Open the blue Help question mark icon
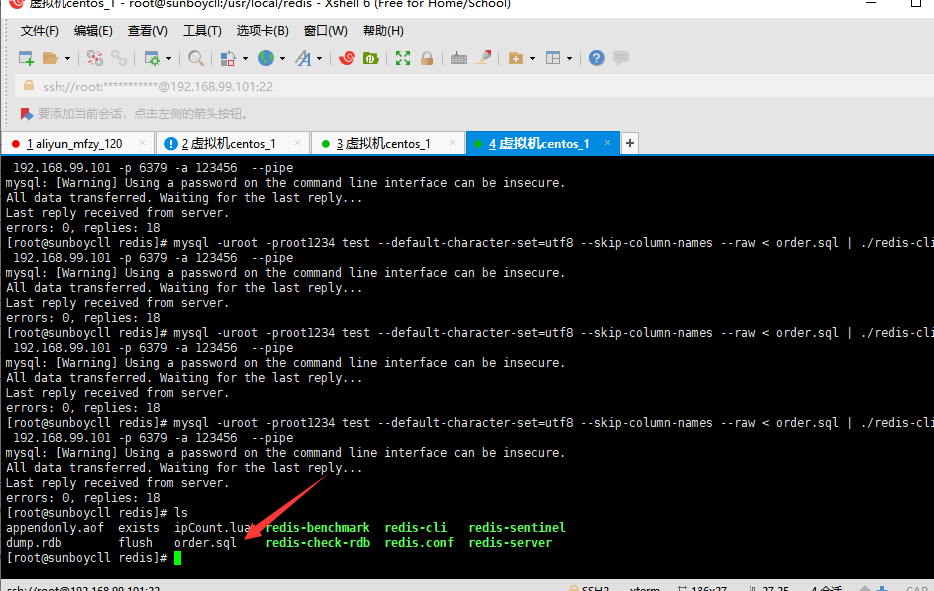 [596, 58]
